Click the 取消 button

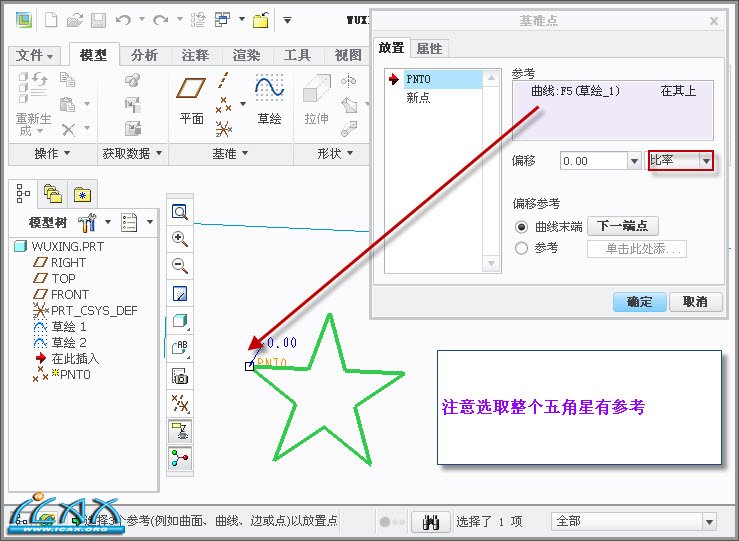click(x=695, y=302)
